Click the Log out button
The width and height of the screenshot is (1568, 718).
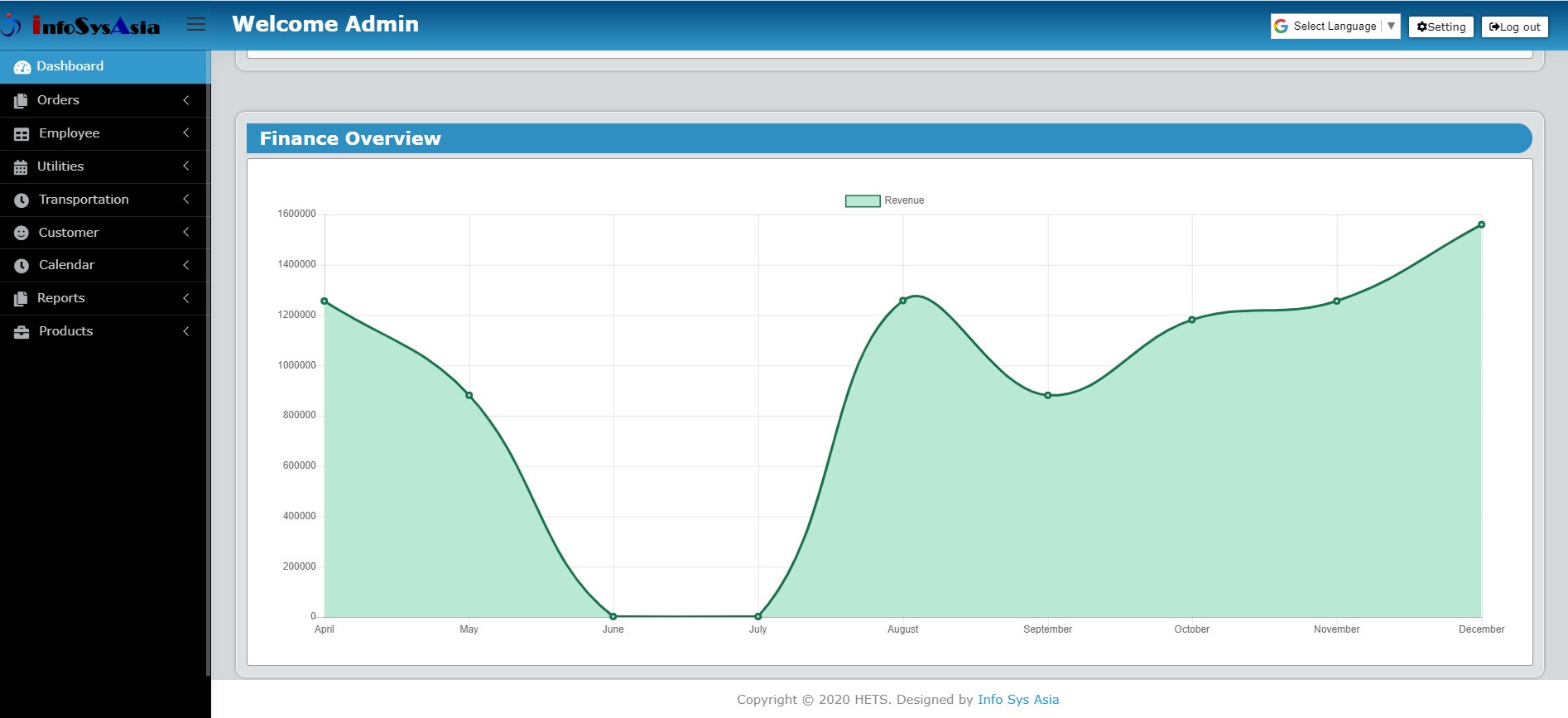pyautogui.click(x=1514, y=27)
